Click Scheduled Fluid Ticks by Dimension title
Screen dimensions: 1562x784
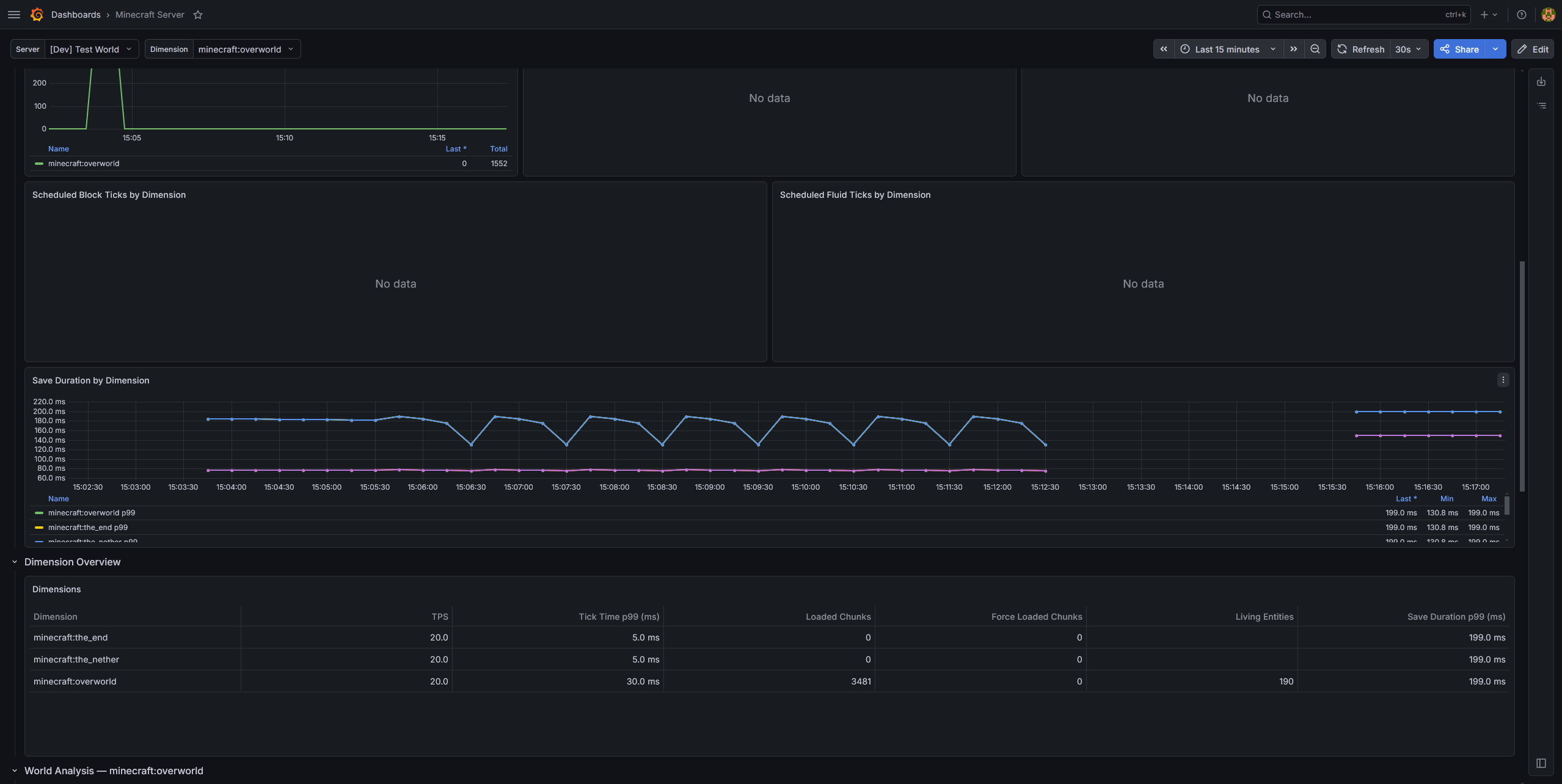pos(855,195)
